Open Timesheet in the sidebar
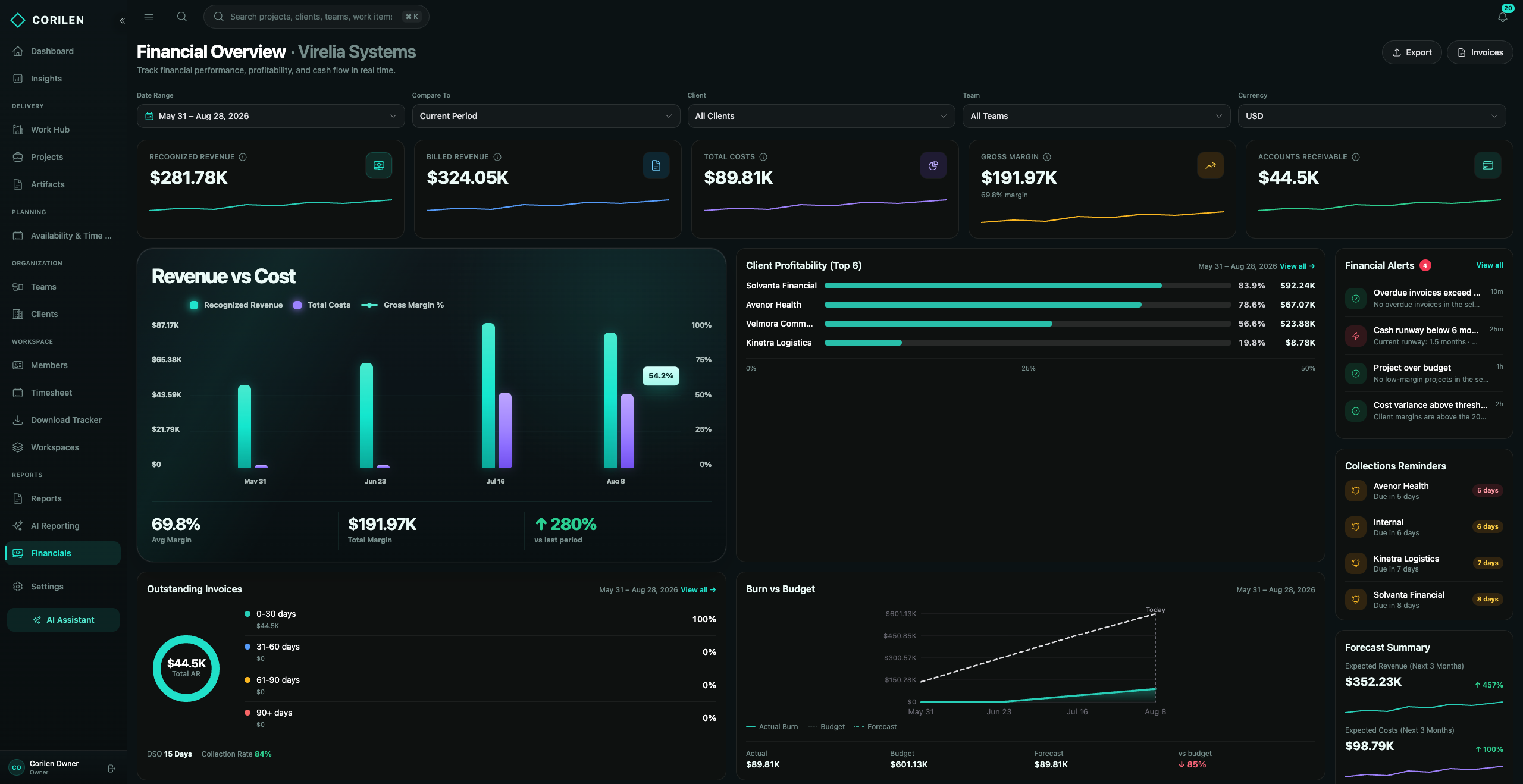The height and width of the screenshot is (784, 1523). (x=63, y=393)
